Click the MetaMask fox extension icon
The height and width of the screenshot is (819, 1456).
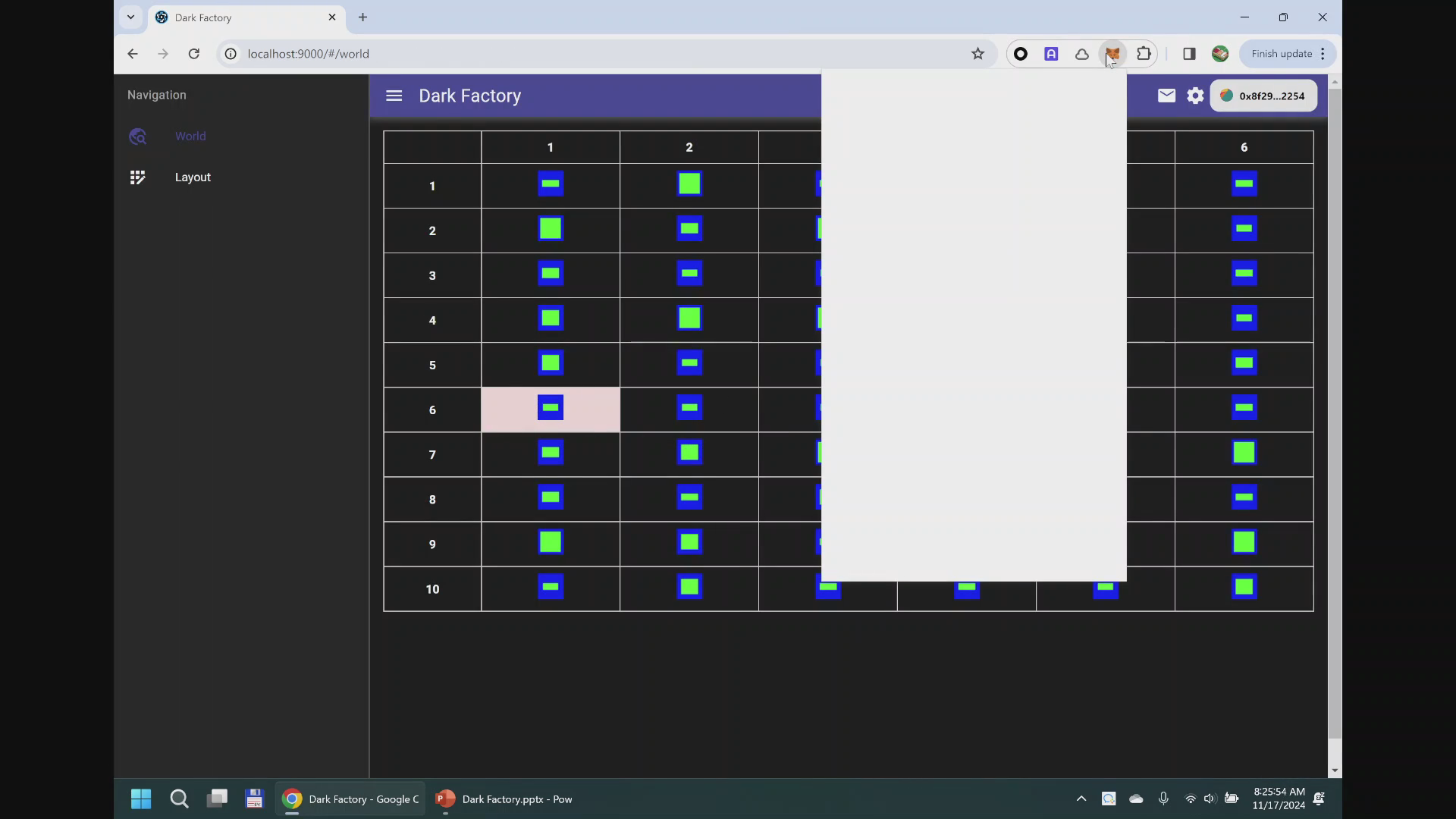[x=1112, y=54]
